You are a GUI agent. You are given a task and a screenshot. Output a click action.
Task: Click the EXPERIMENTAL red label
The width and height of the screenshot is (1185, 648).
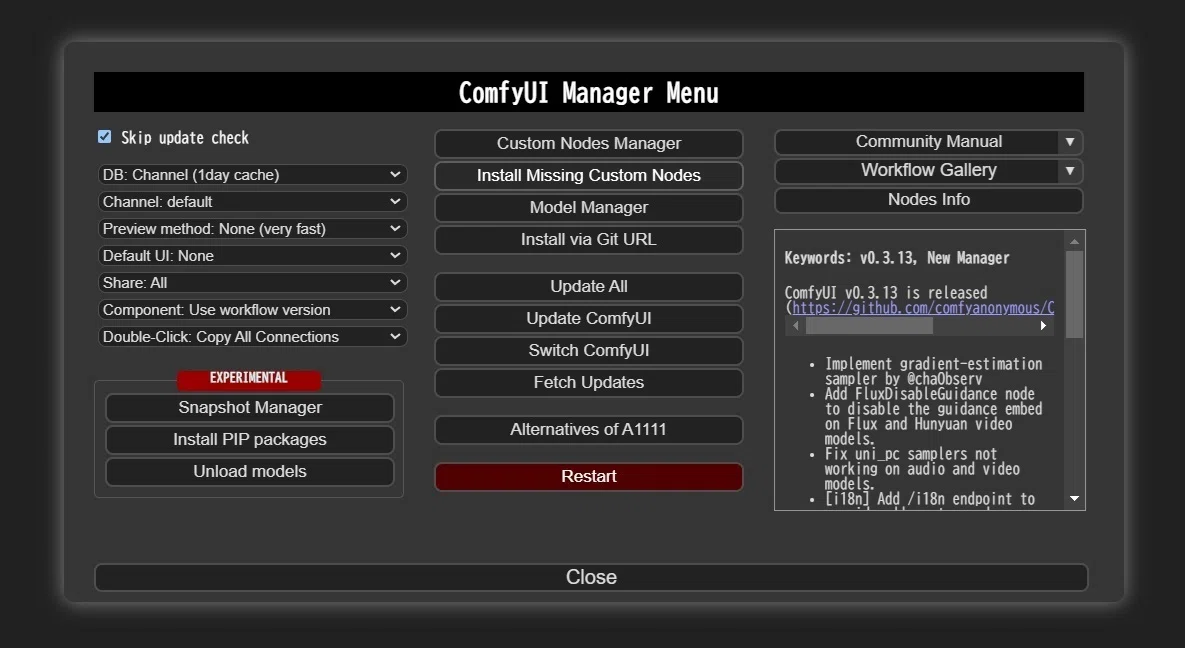[x=249, y=378]
